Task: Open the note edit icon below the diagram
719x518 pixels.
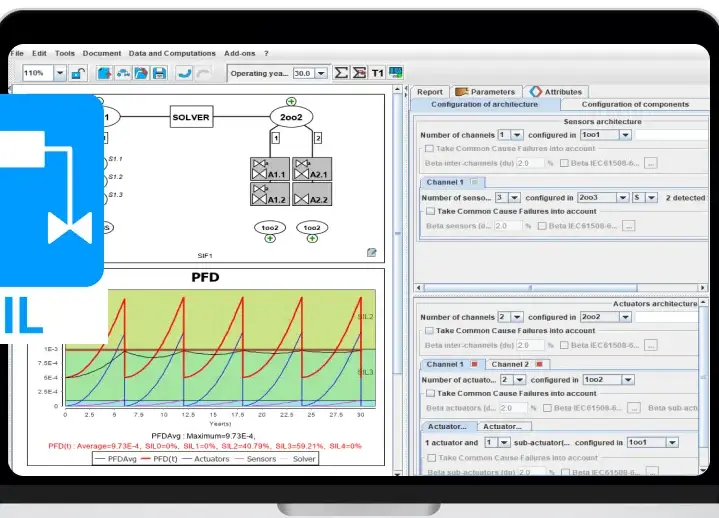Action: [x=372, y=252]
